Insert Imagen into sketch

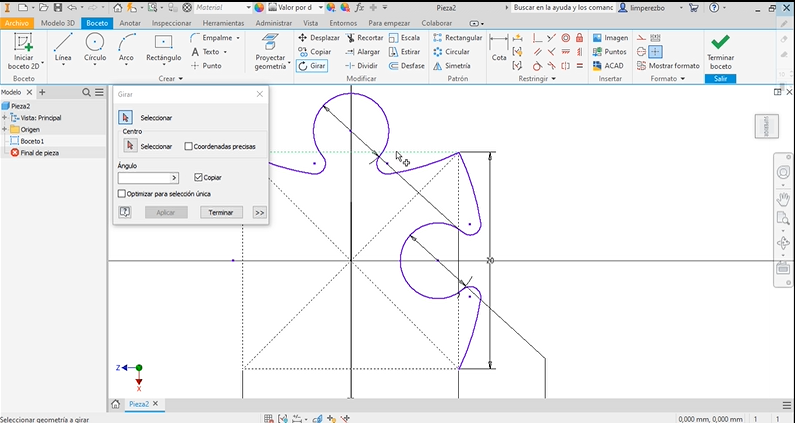click(x=610, y=38)
